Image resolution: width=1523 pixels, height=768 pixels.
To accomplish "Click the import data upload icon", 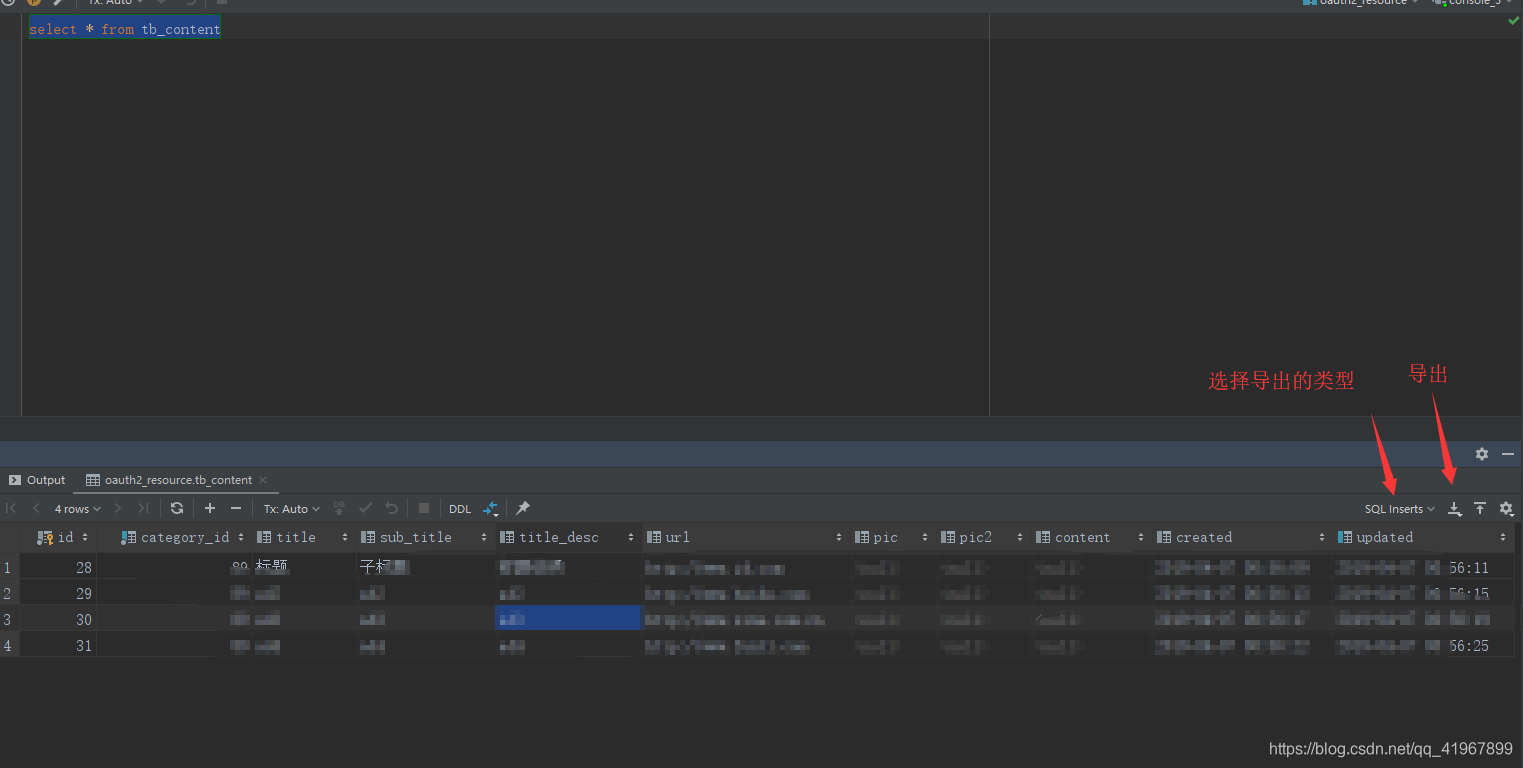I will click(1480, 509).
